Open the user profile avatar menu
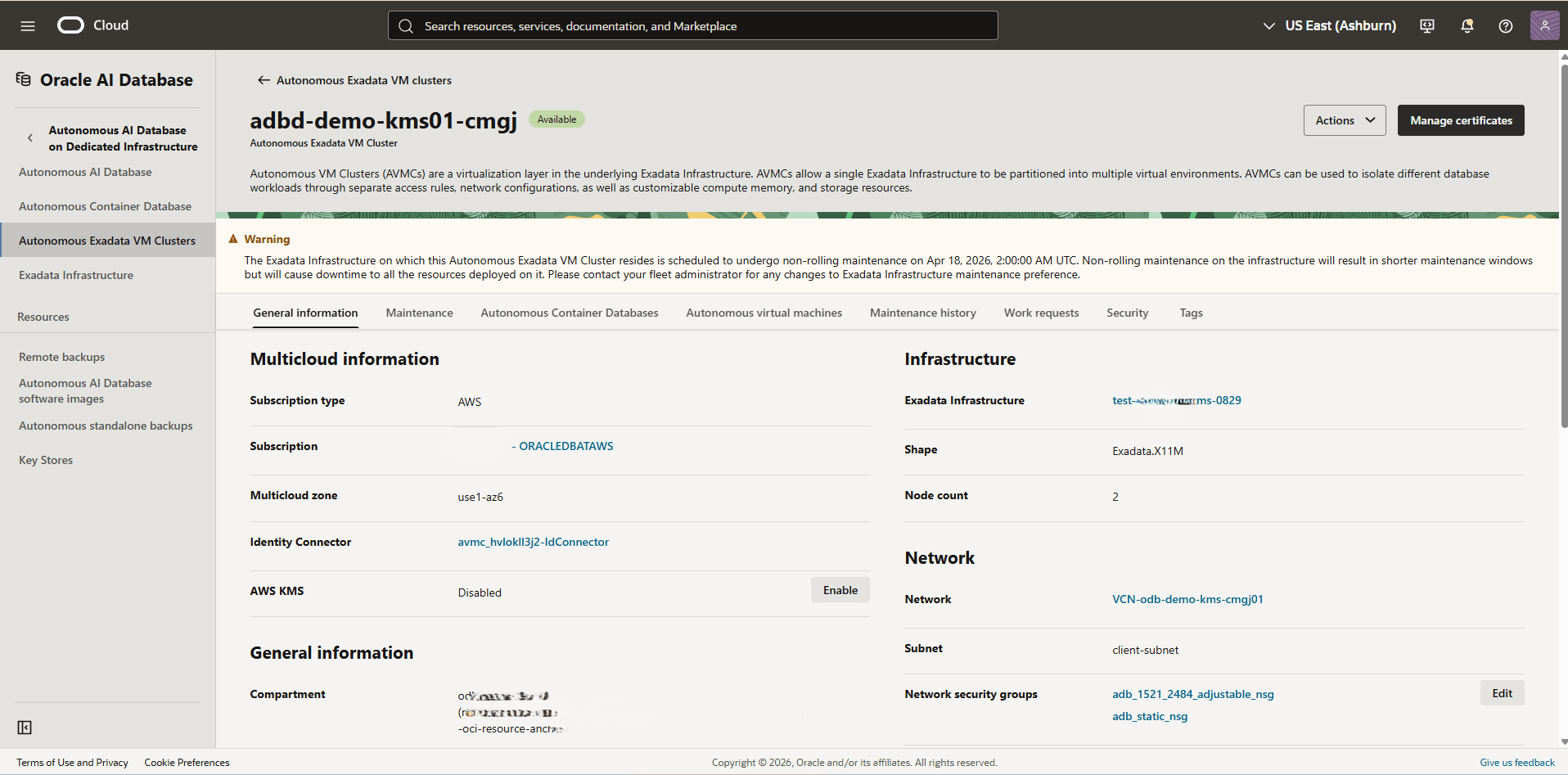Image resolution: width=1568 pixels, height=775 pixels. coord(1544,25)
